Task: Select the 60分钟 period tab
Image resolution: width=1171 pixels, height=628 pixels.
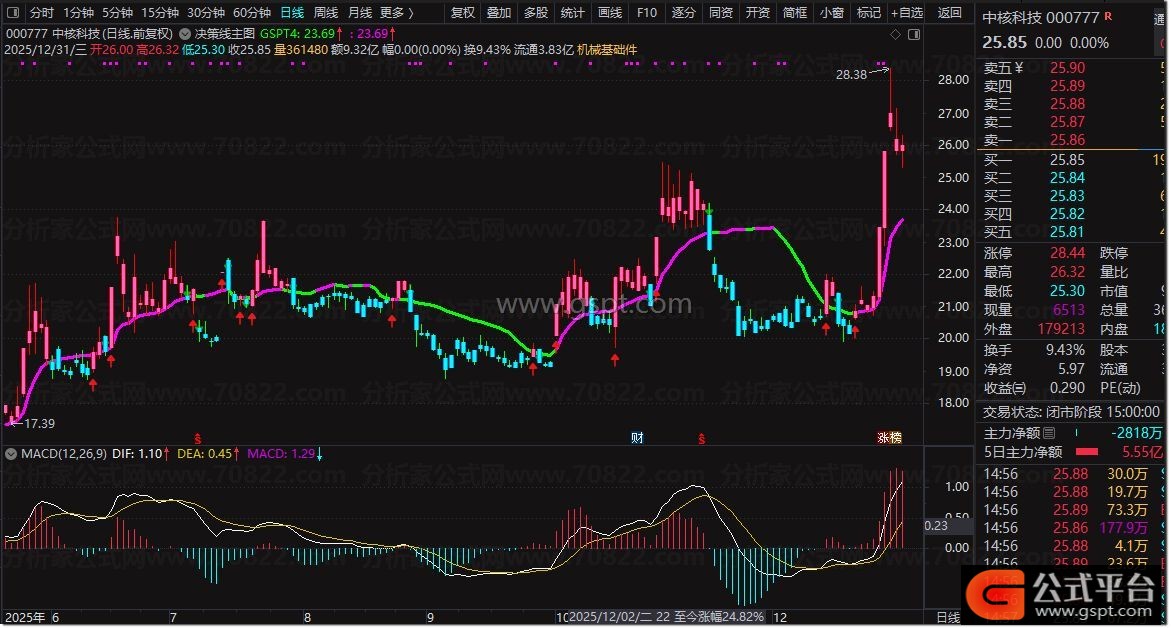Action: 251,13
